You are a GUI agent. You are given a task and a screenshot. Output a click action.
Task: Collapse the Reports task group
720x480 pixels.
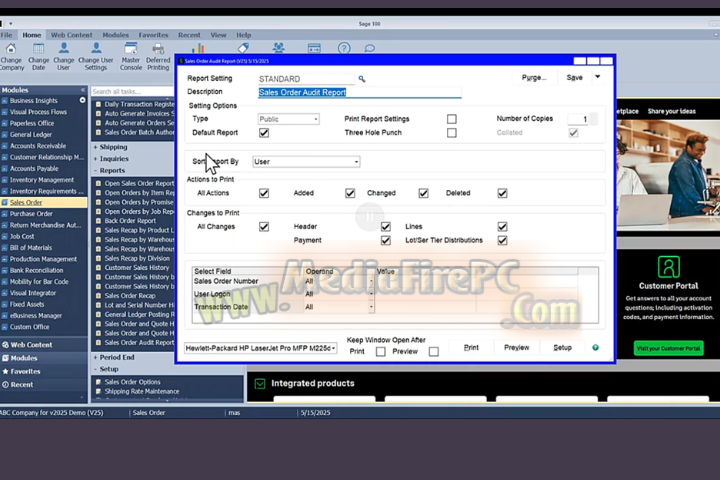tap(109, 170)
